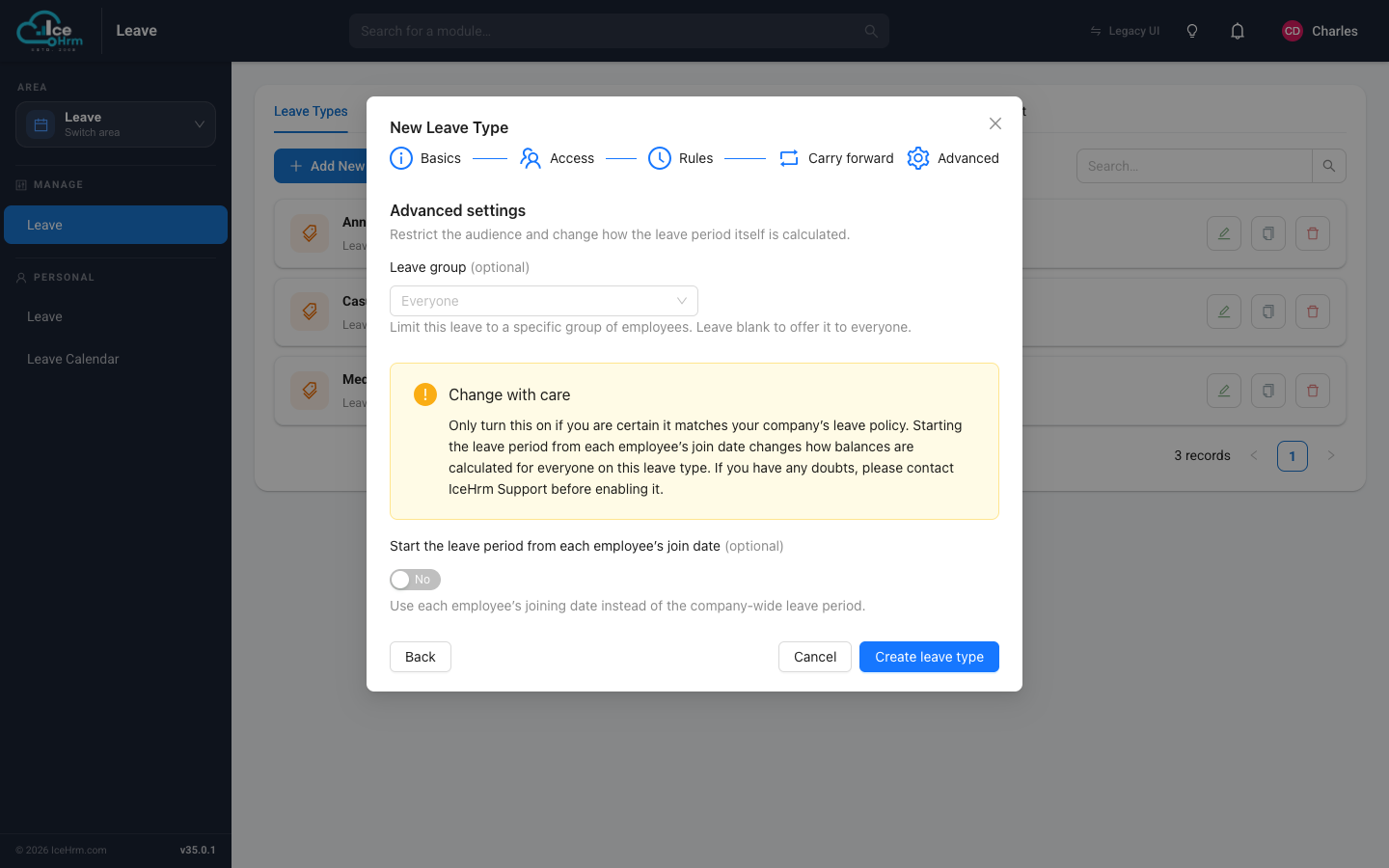Expand the Leave area switcher

[x=116, y=124]
